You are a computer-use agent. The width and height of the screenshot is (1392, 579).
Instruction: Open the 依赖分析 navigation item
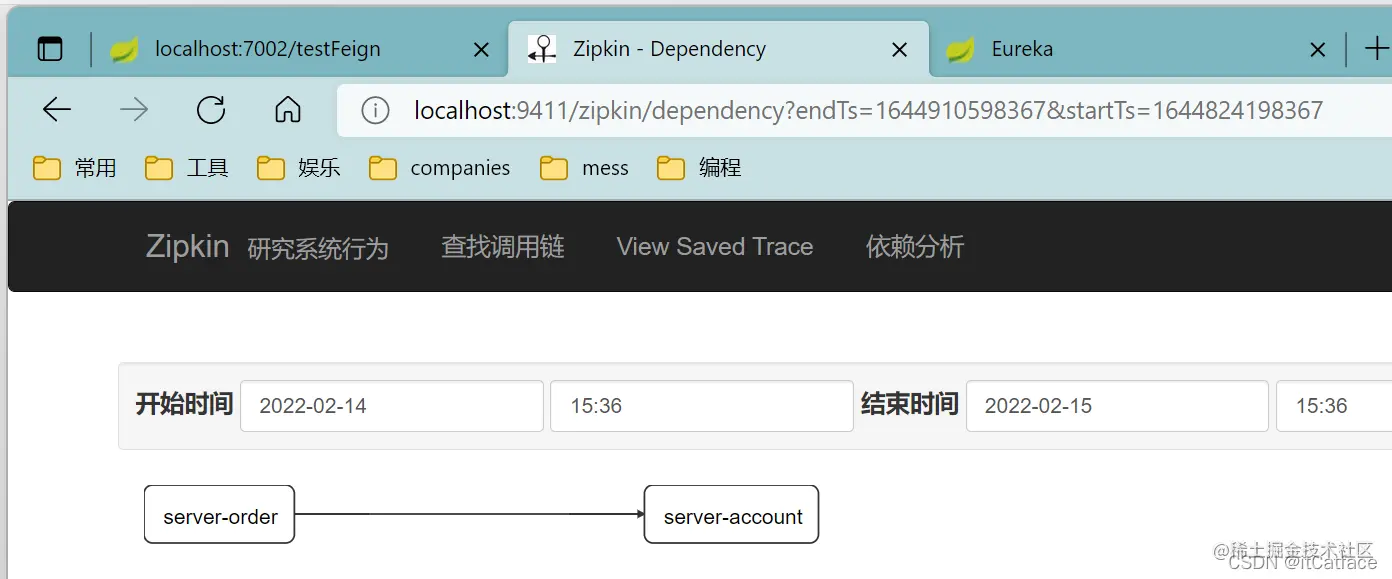point(915,247)
